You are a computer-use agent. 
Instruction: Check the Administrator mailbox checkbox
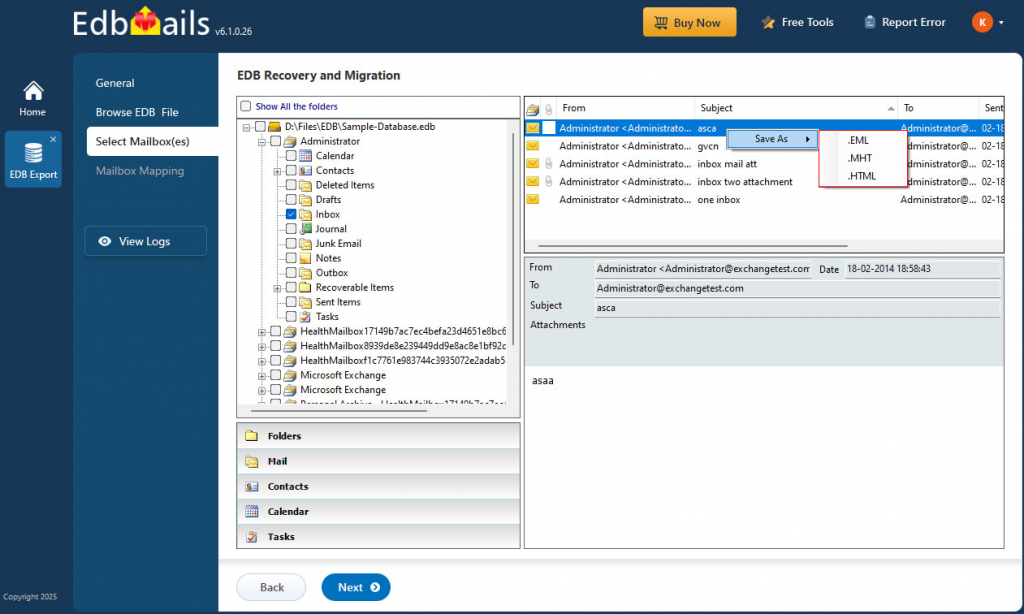coord(276,141)
